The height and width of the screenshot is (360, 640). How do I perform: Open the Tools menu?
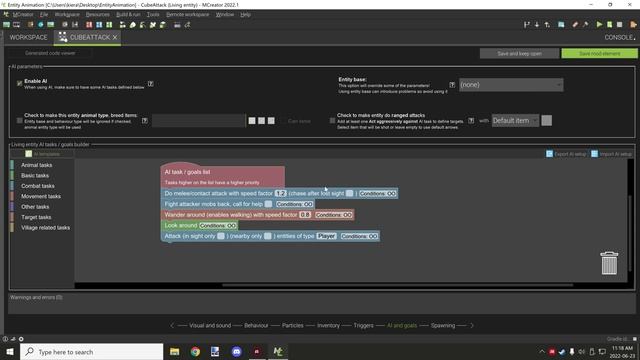pos(153,14)
